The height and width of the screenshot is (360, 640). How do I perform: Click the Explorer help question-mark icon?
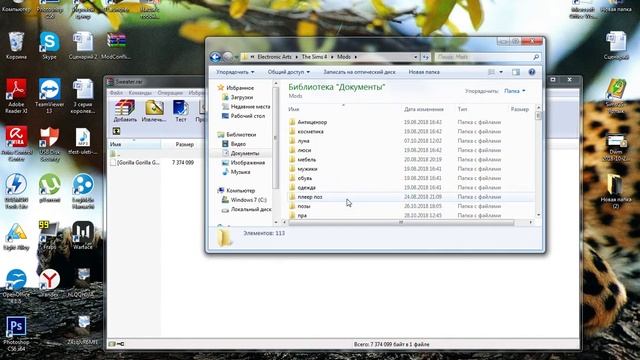531,72
